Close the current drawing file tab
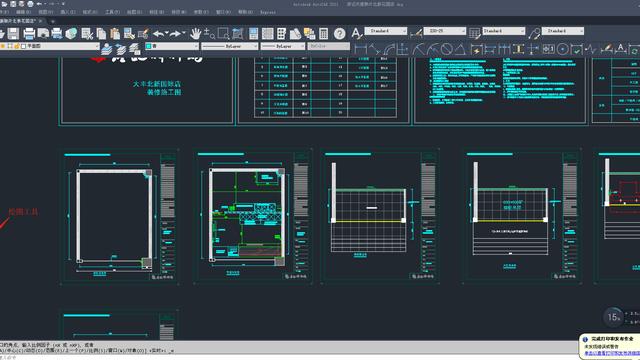Image resolution: width=640 pixels, height=360 pixels. [41, 21]
